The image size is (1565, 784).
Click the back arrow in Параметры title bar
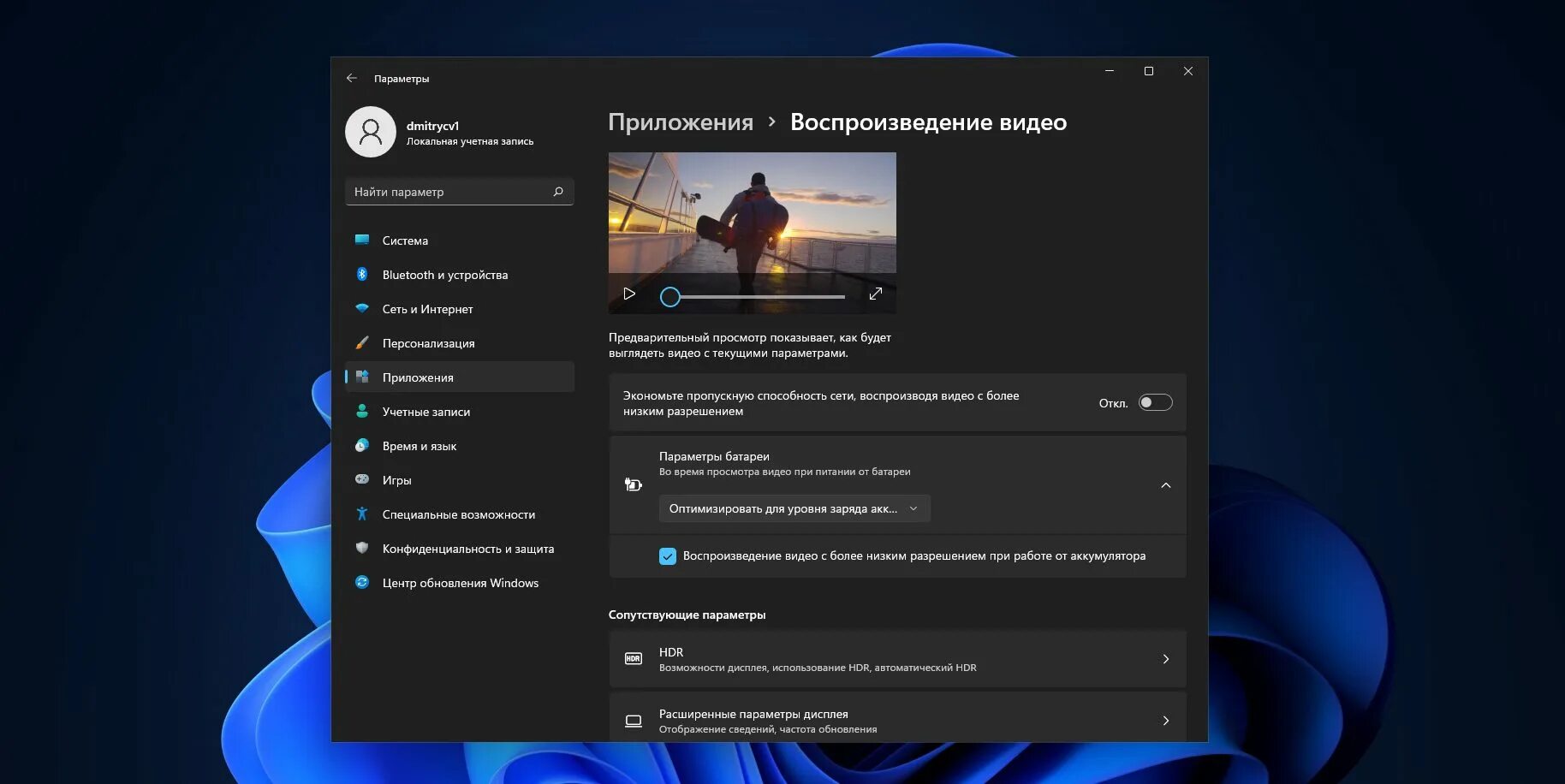coord(352,78)
